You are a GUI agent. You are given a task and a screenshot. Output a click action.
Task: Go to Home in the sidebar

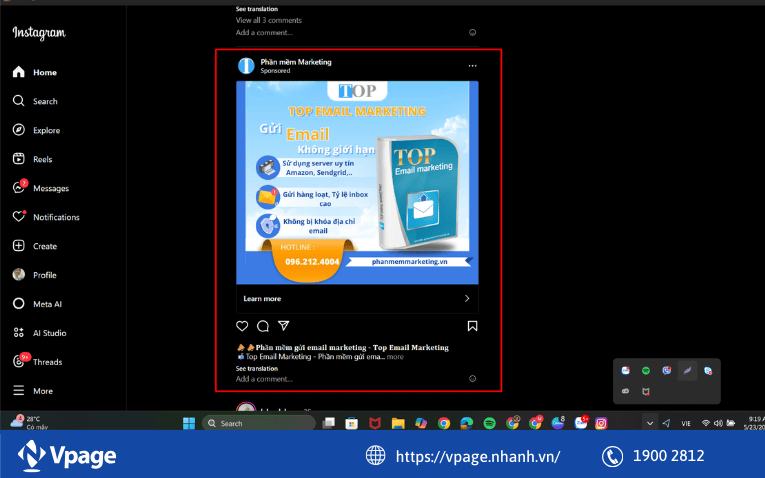pyautogui.click(x=35, y=72)
